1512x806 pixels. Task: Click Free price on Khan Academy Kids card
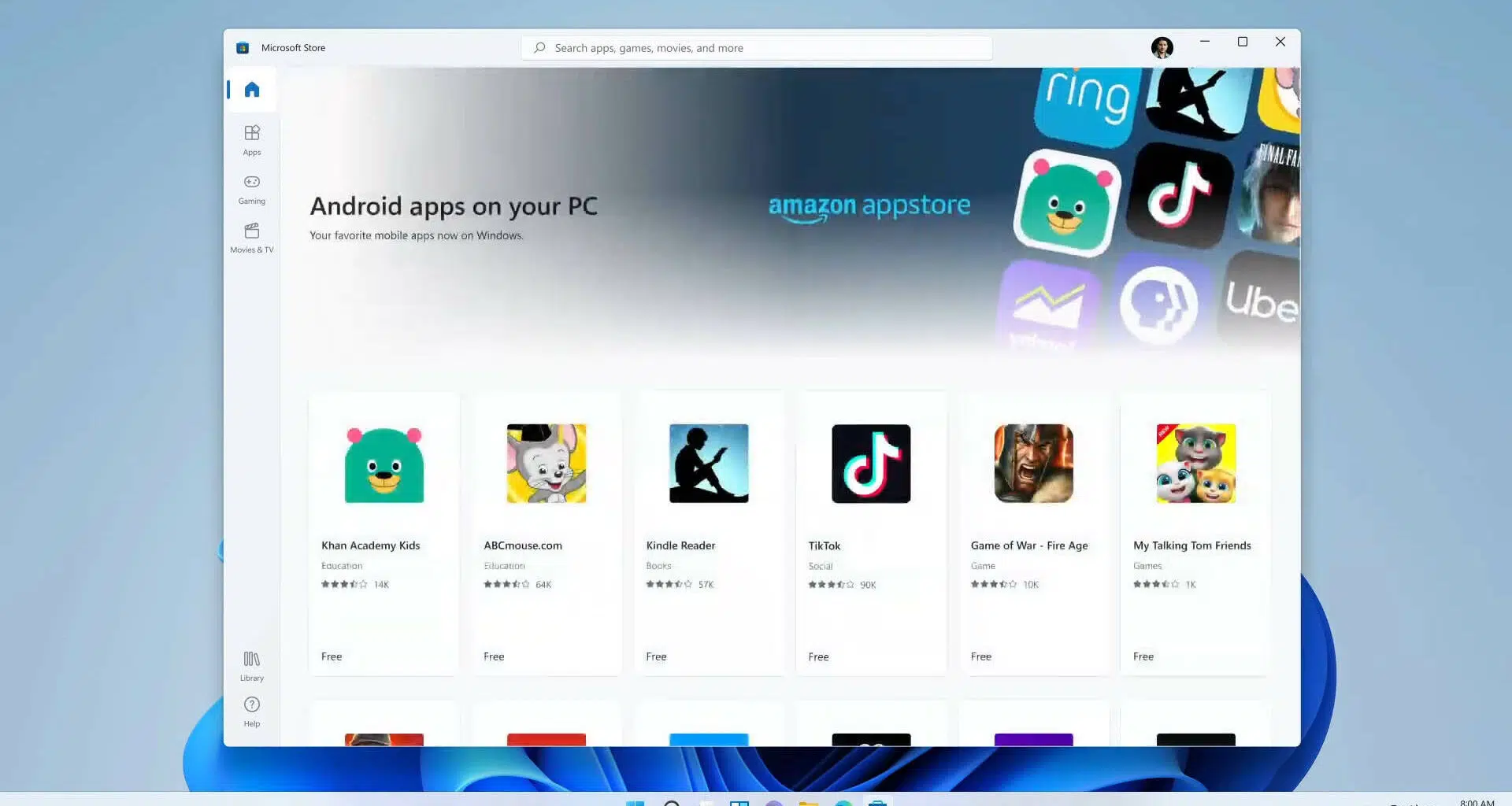coord(332,656)
